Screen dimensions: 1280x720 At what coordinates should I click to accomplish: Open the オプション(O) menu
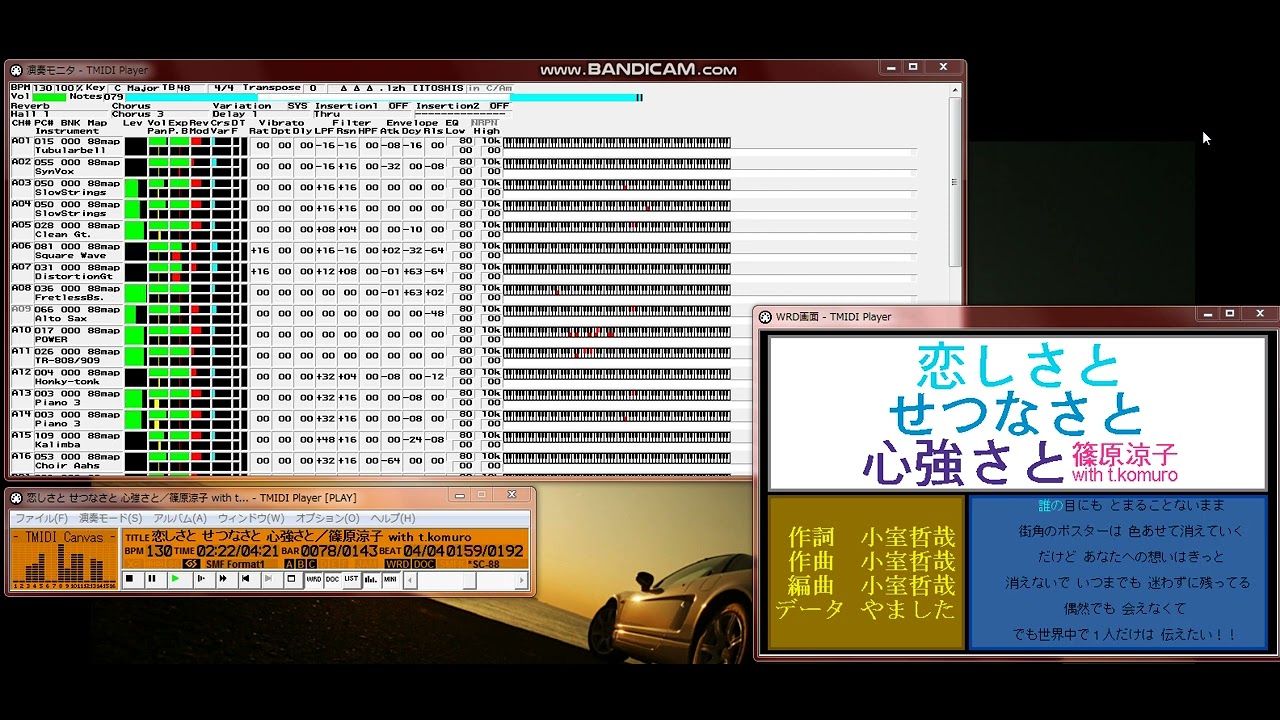[327, 518]
